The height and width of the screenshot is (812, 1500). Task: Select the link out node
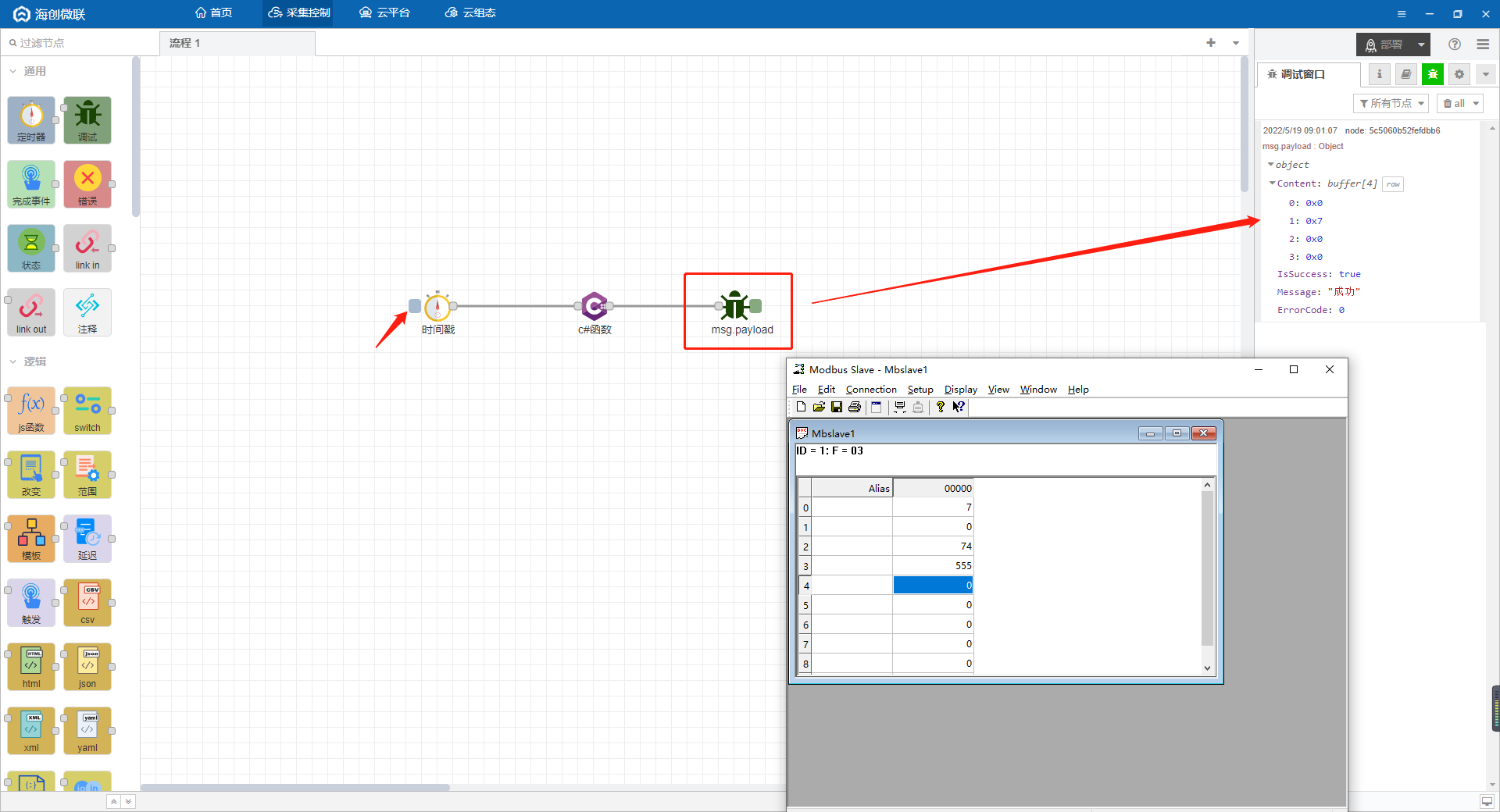pos(31,312)
